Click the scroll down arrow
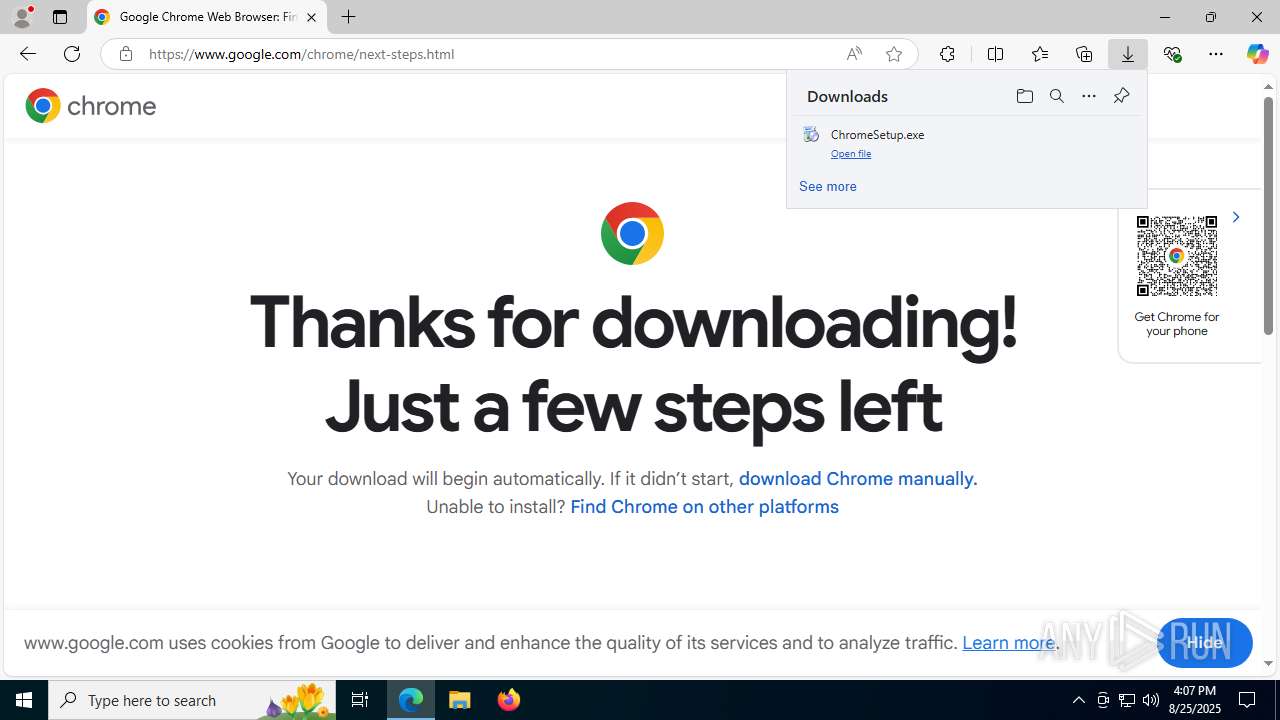The width and height of the screenshot is (1280, 720). 1268,663
